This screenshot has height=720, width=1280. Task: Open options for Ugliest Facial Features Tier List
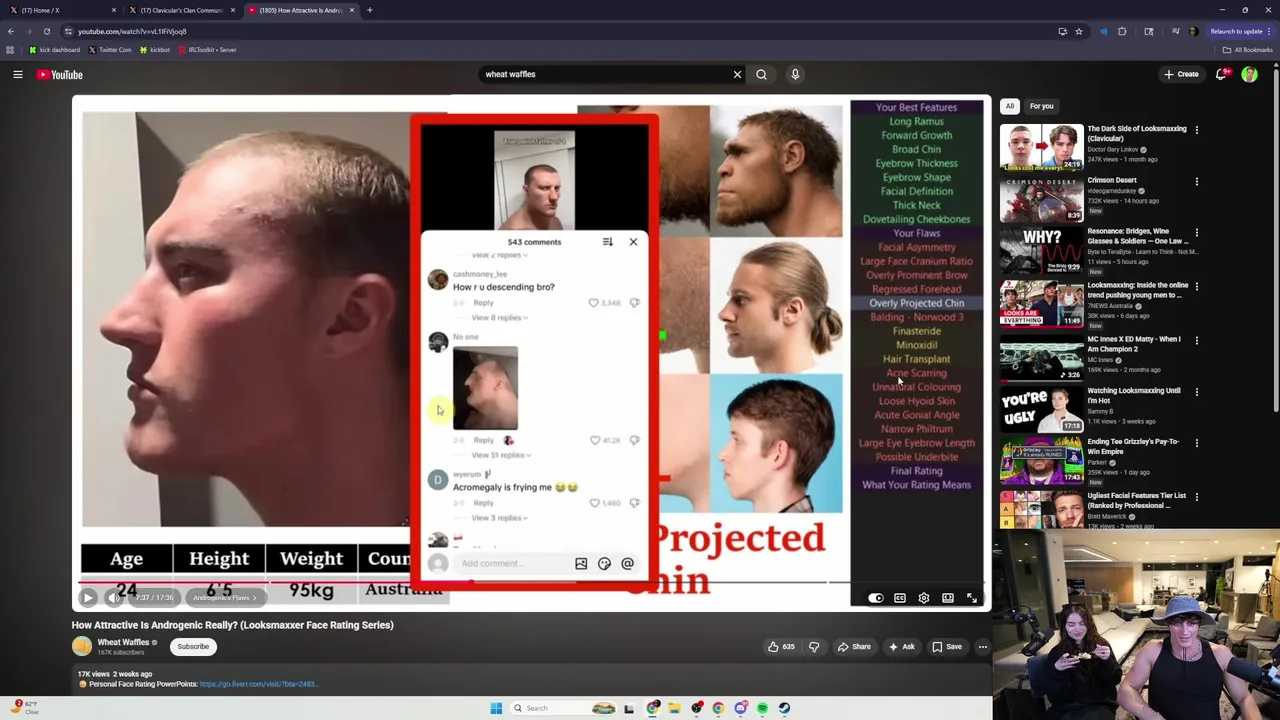coord(1196,497)
